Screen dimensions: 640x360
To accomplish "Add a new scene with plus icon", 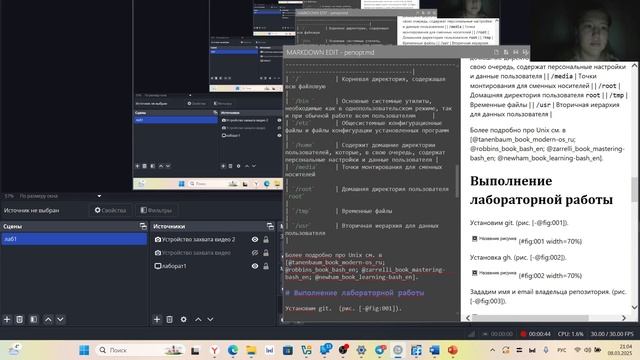I will pos(7,319).
